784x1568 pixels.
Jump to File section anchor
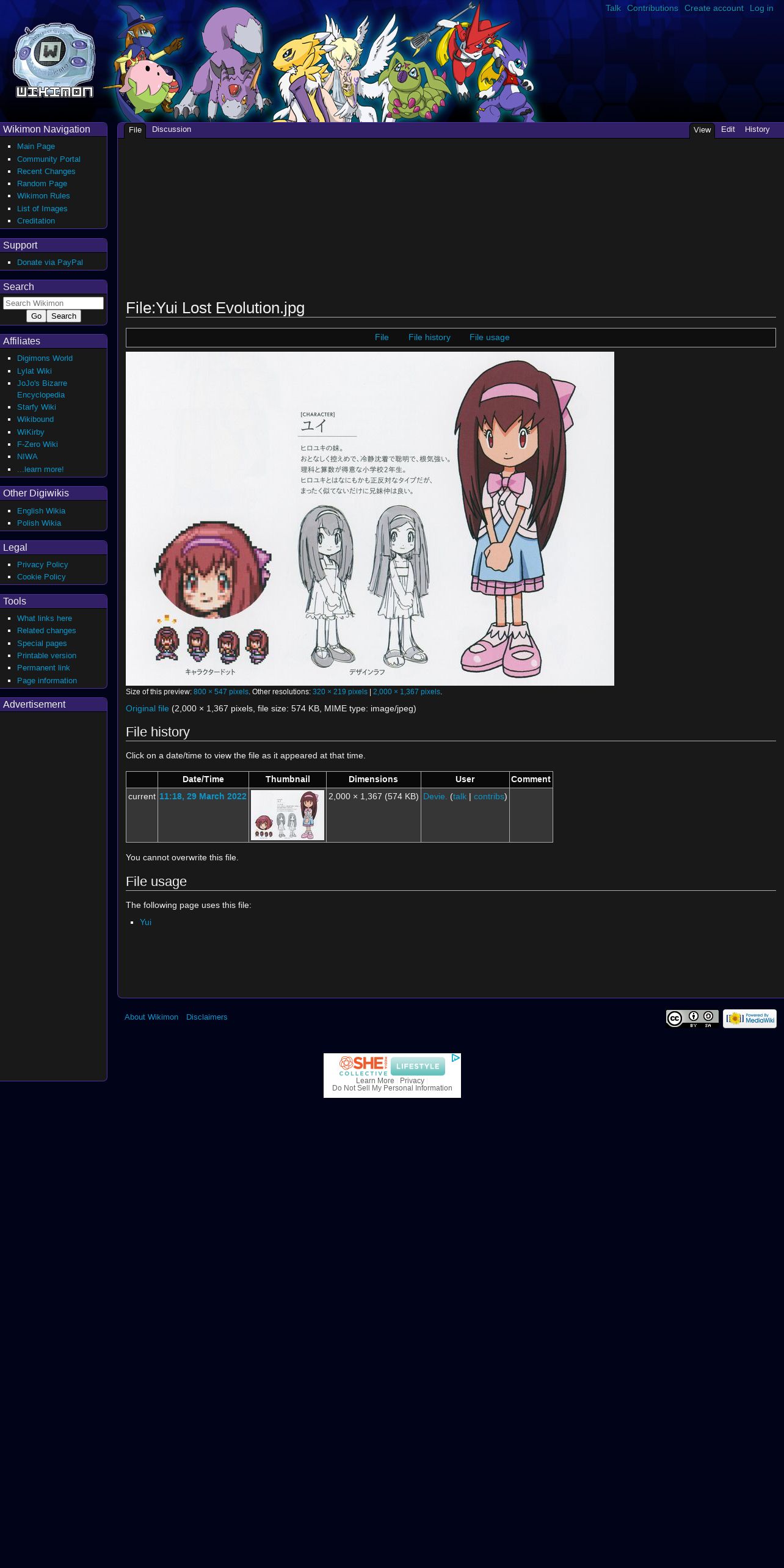pyautogui.click(x=382, y=338)
